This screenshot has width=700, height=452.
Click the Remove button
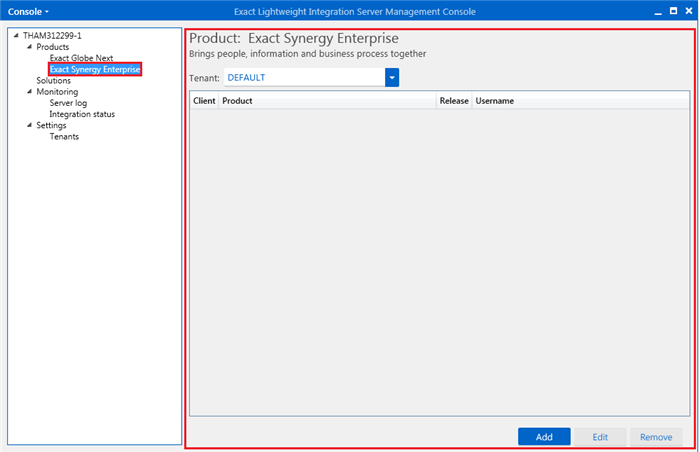[656, 437]
